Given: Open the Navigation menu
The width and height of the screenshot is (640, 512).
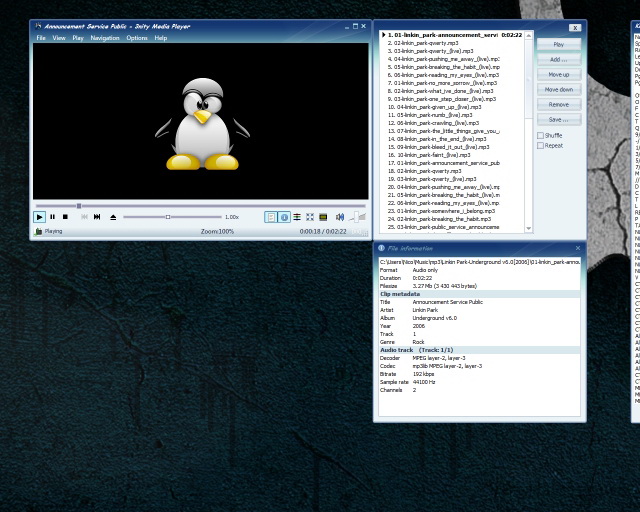Looking at the screenshot, I should click(x=105, y=38).
